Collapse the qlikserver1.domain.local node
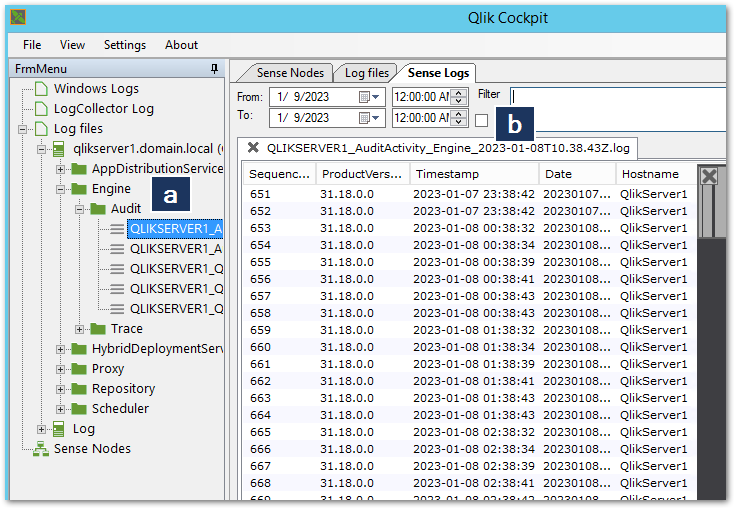Viewport: 735px width, 509px height. point(41,150)
